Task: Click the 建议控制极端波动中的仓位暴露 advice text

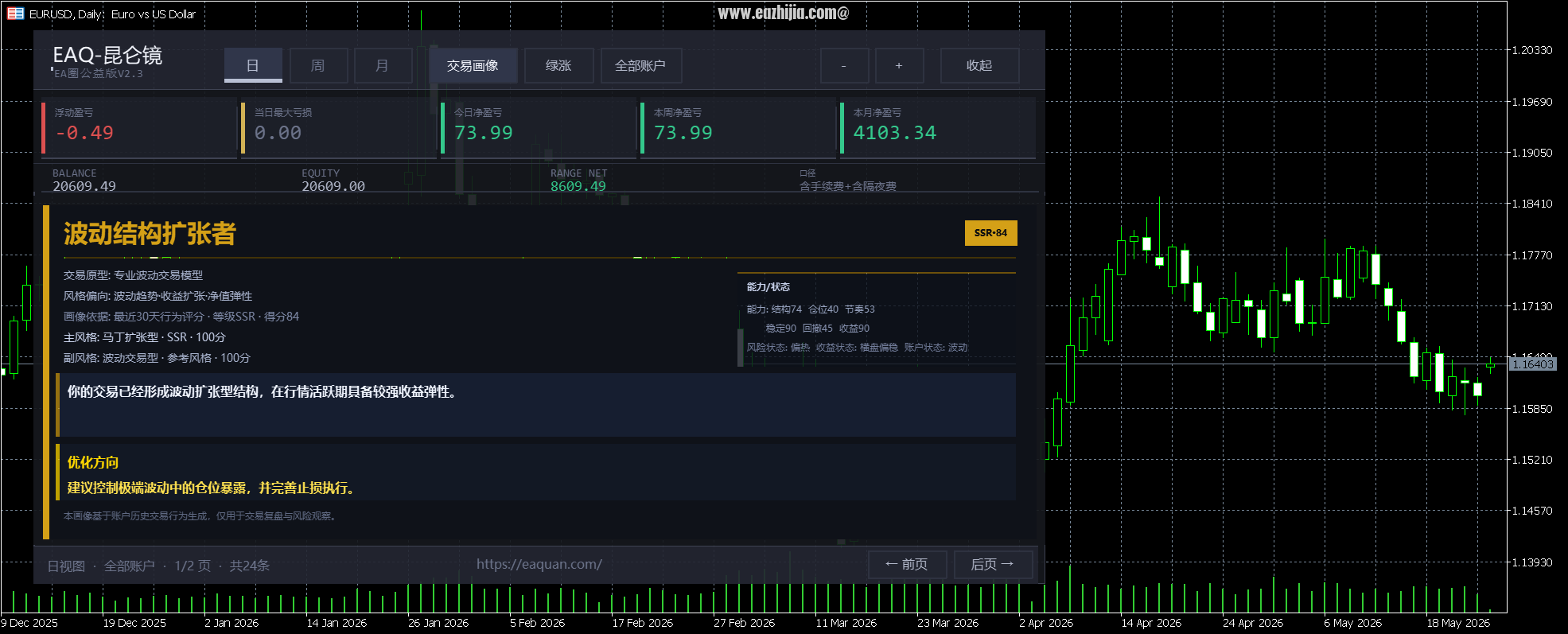Action: (213, 488)
